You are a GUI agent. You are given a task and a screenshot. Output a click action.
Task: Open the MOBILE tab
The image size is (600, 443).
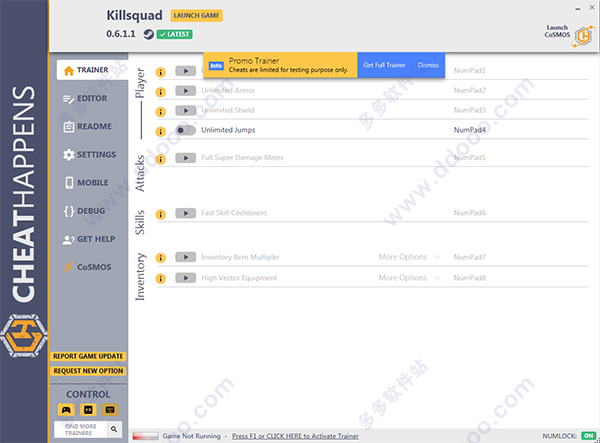(86, 183)
